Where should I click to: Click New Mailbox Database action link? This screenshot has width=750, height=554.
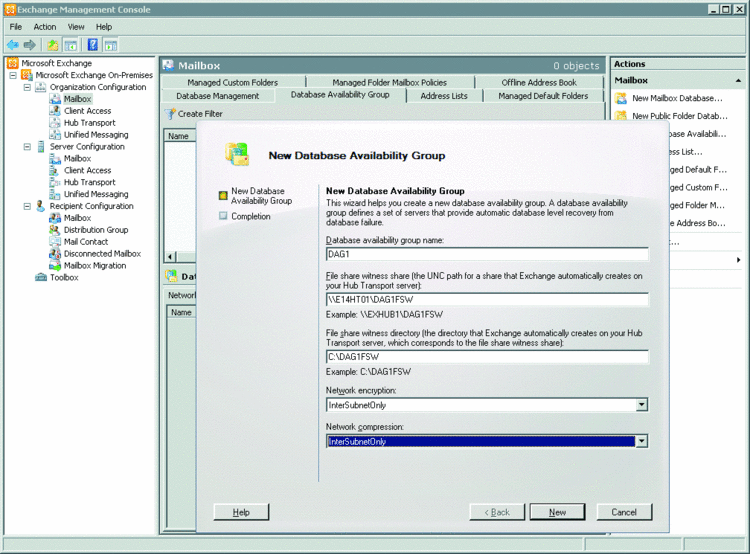[x=677, y=99]
